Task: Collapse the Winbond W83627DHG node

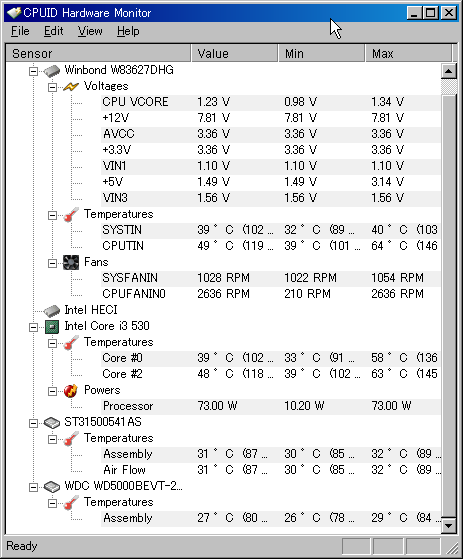Action: [33, 71]
